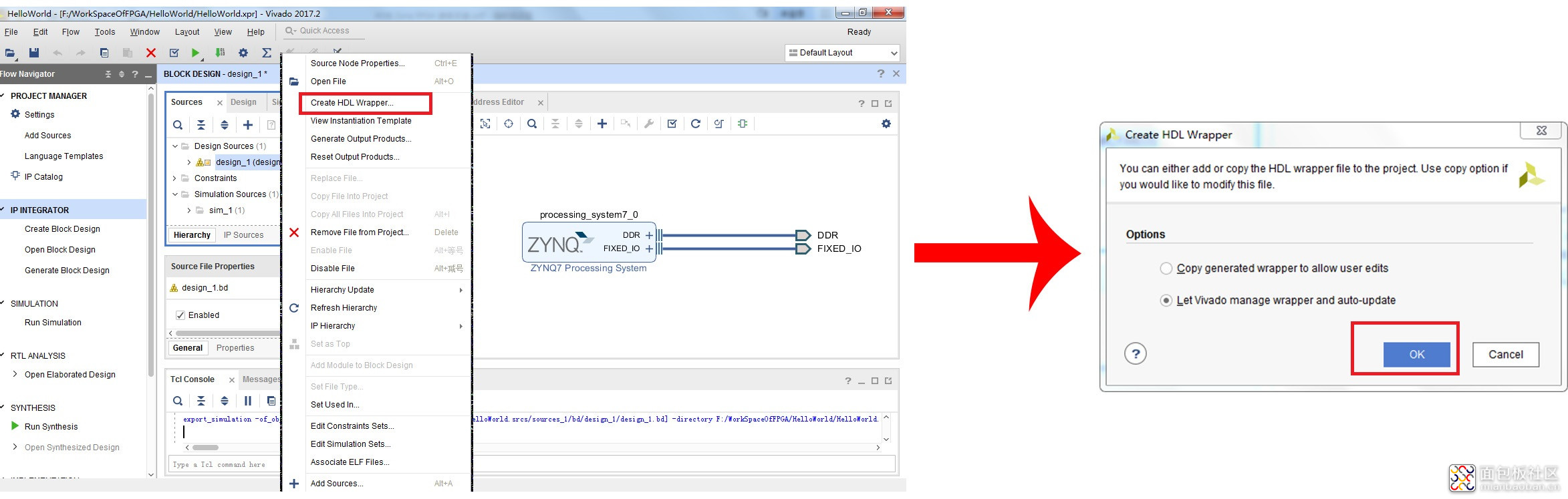Switch to the IP Sources tab
This screenshot has height=499, width=1568.
point(243,235)
